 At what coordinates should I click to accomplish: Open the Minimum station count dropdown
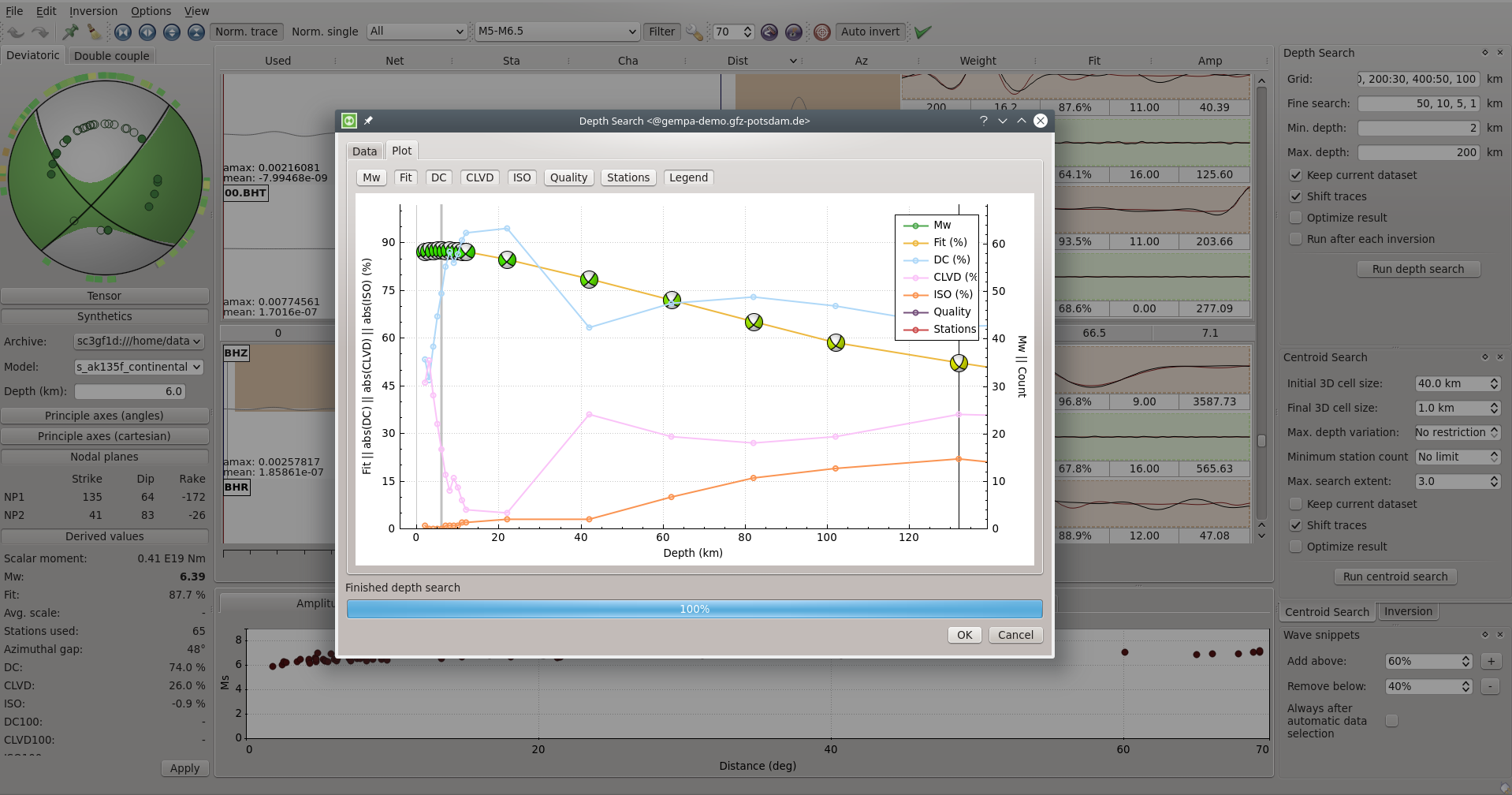click(1458, 457)
